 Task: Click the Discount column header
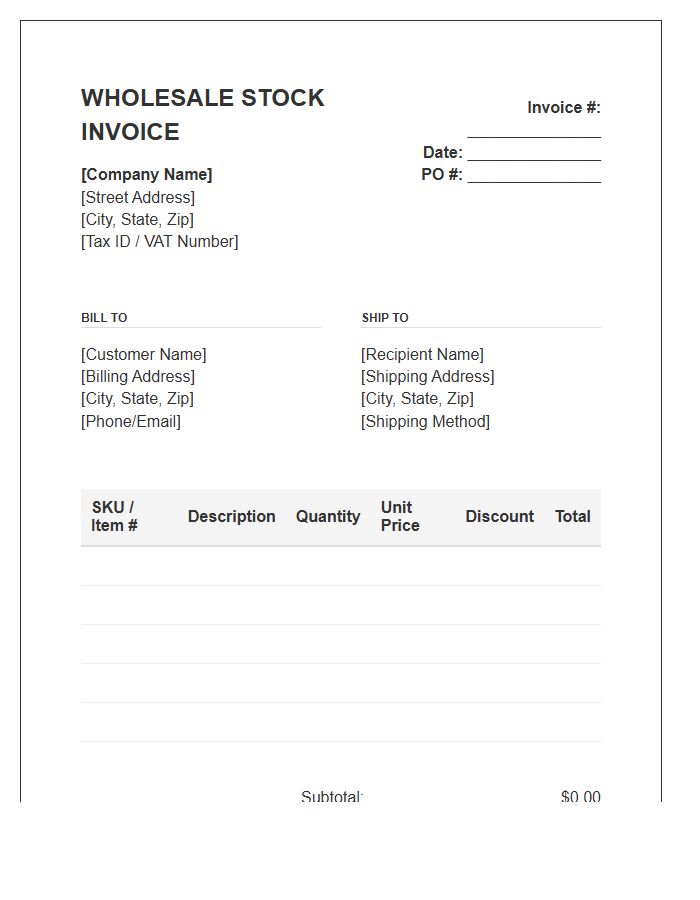click(x=499, y=516)
